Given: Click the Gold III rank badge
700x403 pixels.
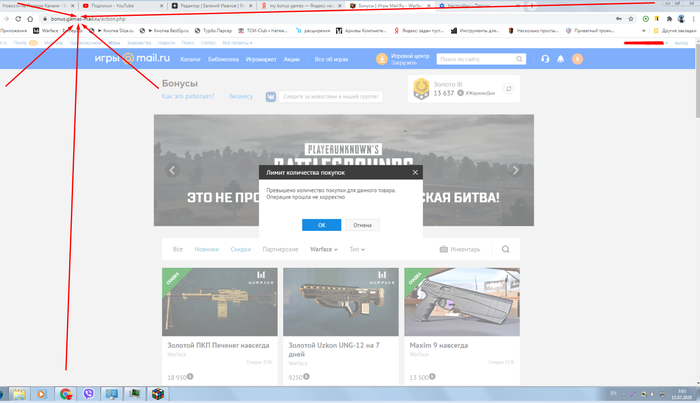Looking at the screenshot, I should click(x=421, y=88).
